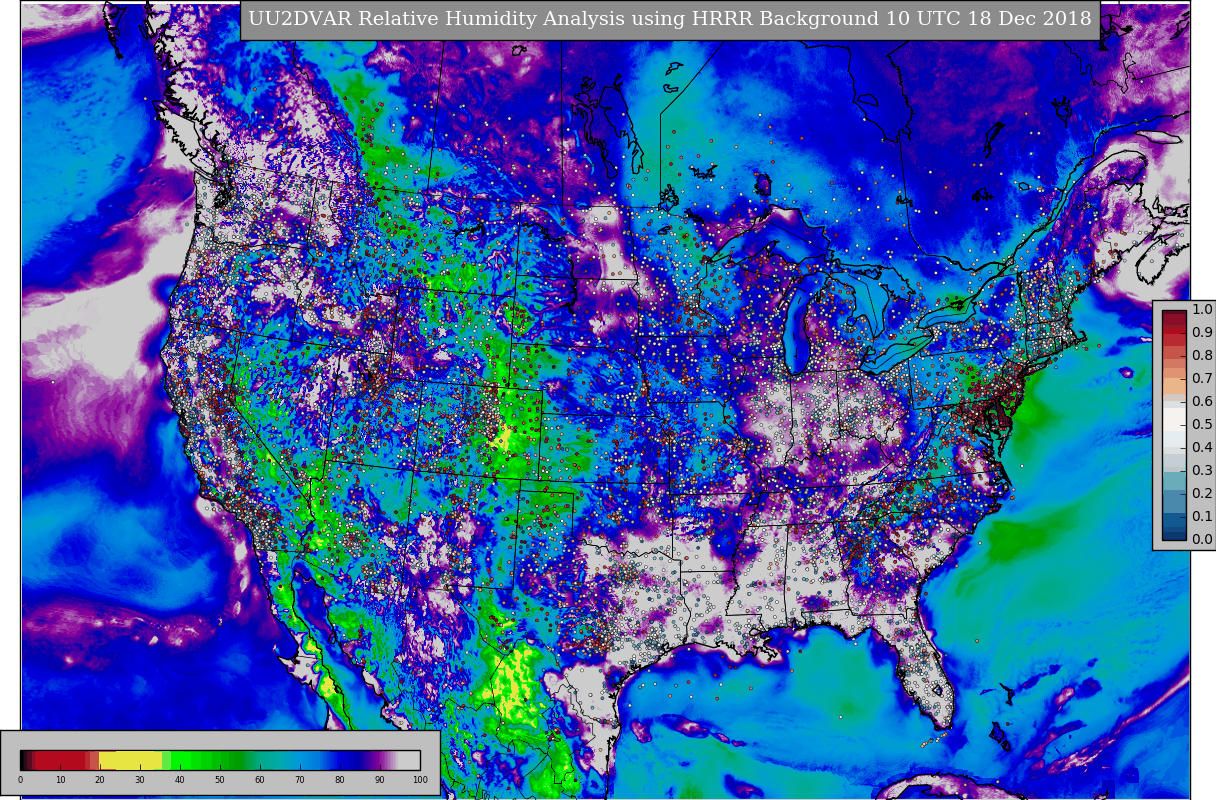Screen dimensions: 1216x800
Task: Click the 0.1 label on the right colorbar
Action: point(1202,516)
